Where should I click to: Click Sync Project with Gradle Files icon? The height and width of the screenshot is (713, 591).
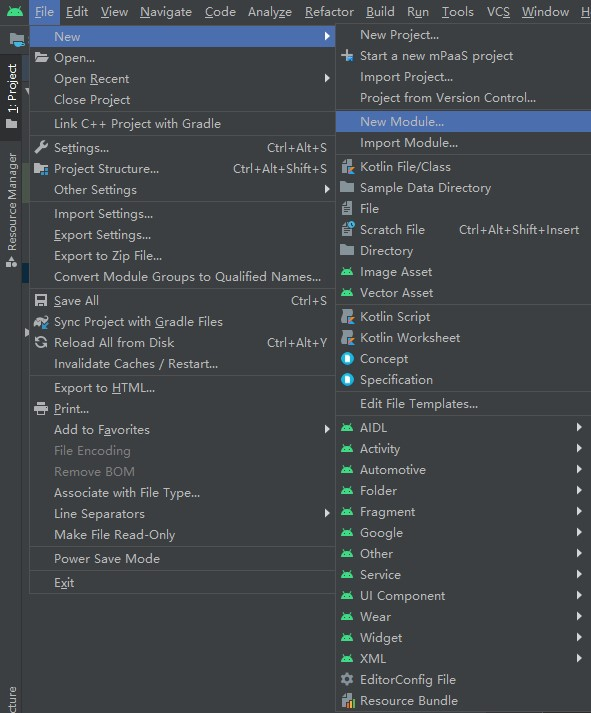41,322
